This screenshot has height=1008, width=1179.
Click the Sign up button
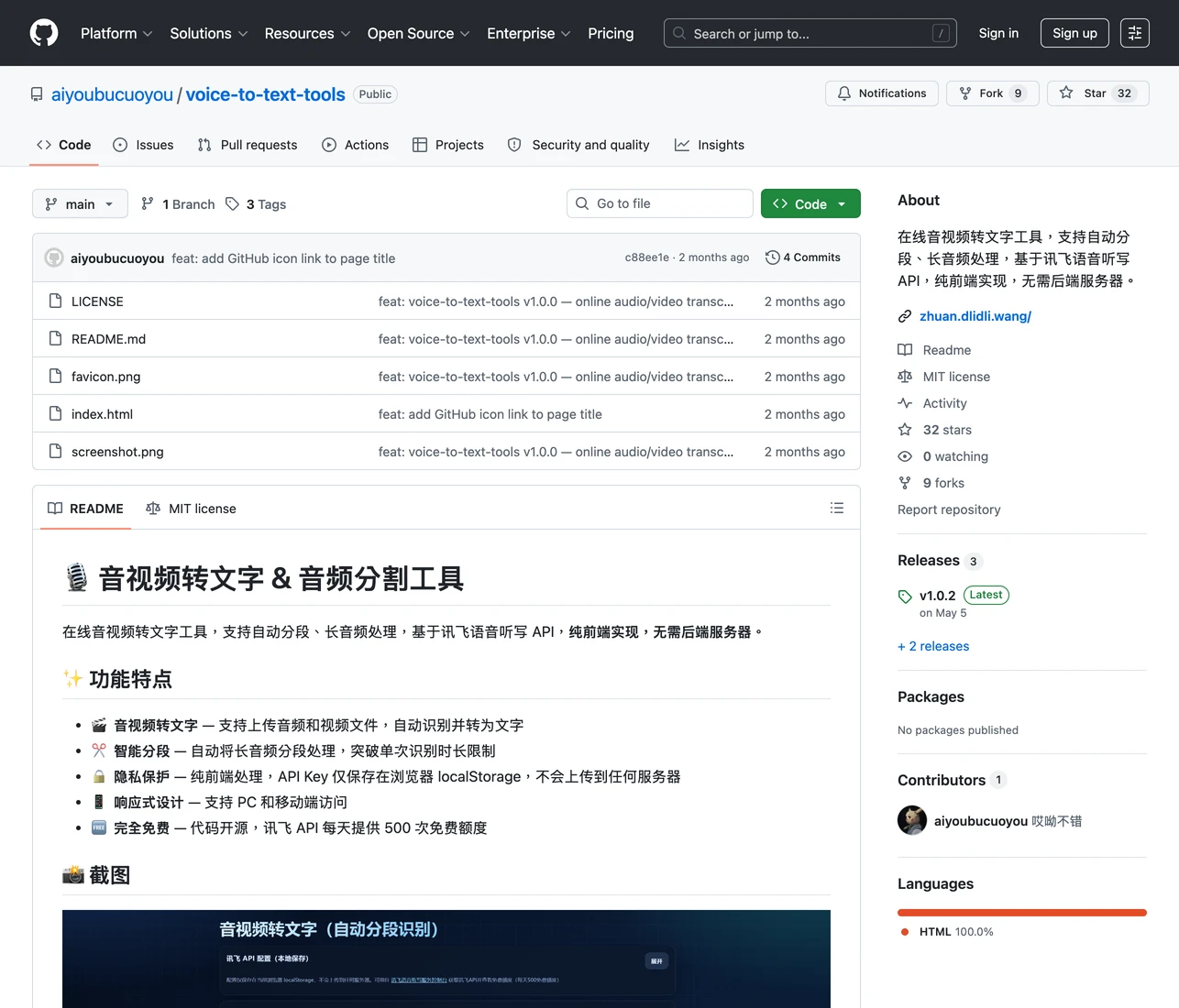[x=1074, y=33]
